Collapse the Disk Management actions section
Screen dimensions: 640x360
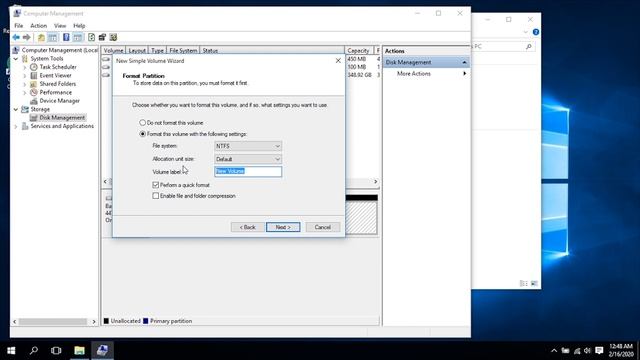tap(464, 62)
